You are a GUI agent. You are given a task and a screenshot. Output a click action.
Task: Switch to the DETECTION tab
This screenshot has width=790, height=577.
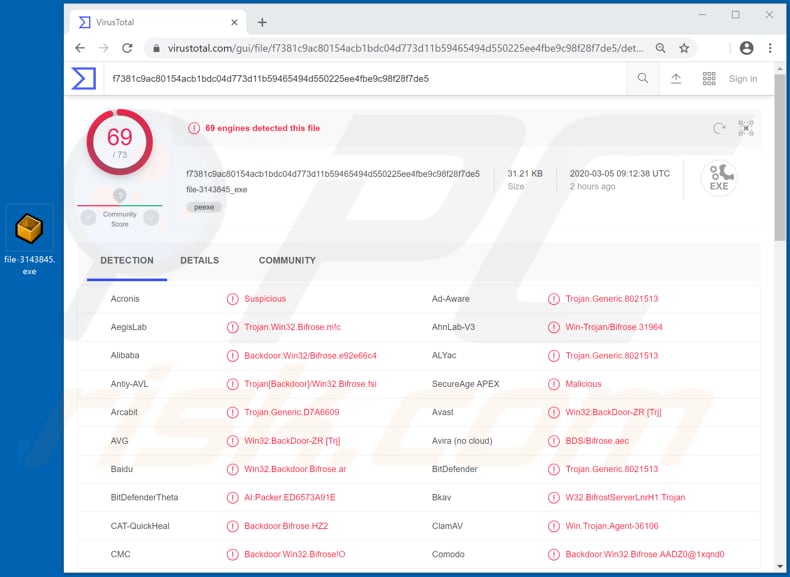[x=127, y=261]
